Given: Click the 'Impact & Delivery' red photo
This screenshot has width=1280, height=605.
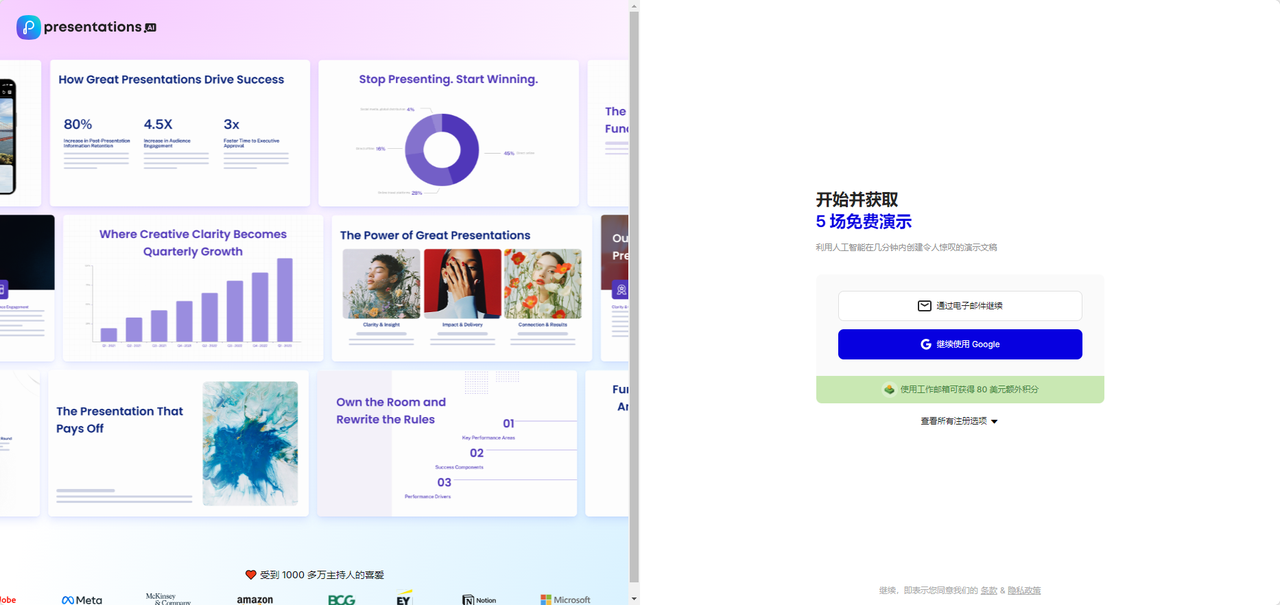Looking at the screenshot, I should click(x=462, y=284).
